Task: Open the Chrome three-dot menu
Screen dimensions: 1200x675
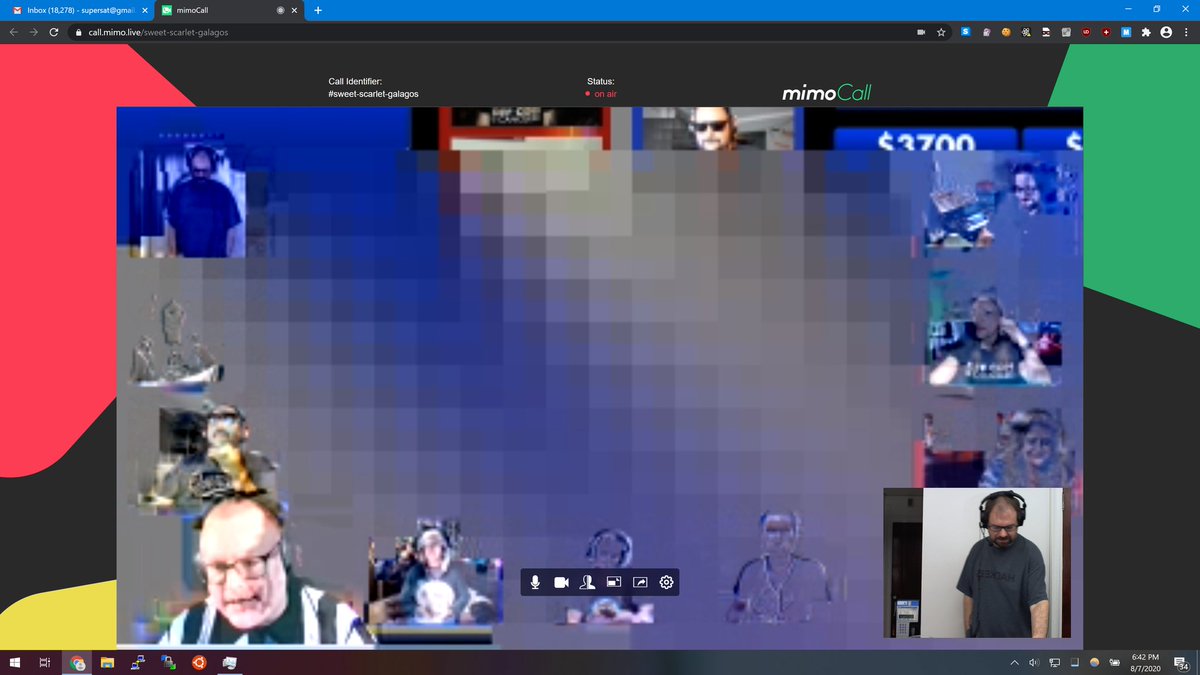Action: coord(1186,32)
